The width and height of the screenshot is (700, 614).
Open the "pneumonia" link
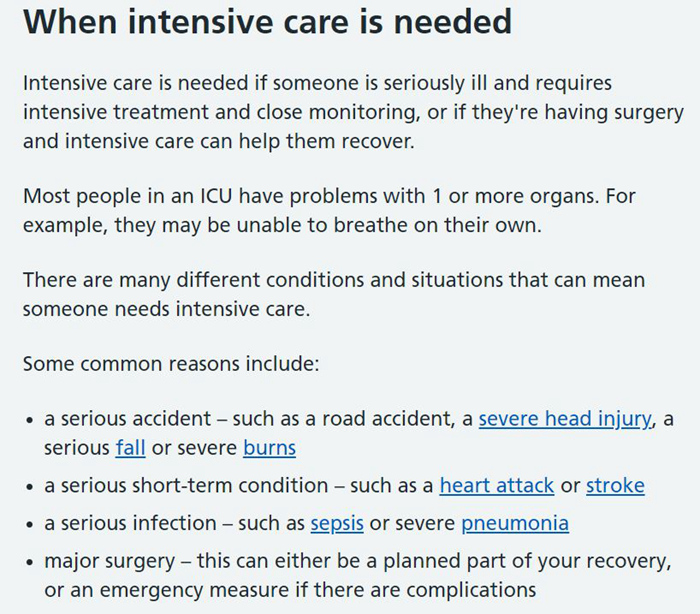pyautogui.click(x=515, y=523)
